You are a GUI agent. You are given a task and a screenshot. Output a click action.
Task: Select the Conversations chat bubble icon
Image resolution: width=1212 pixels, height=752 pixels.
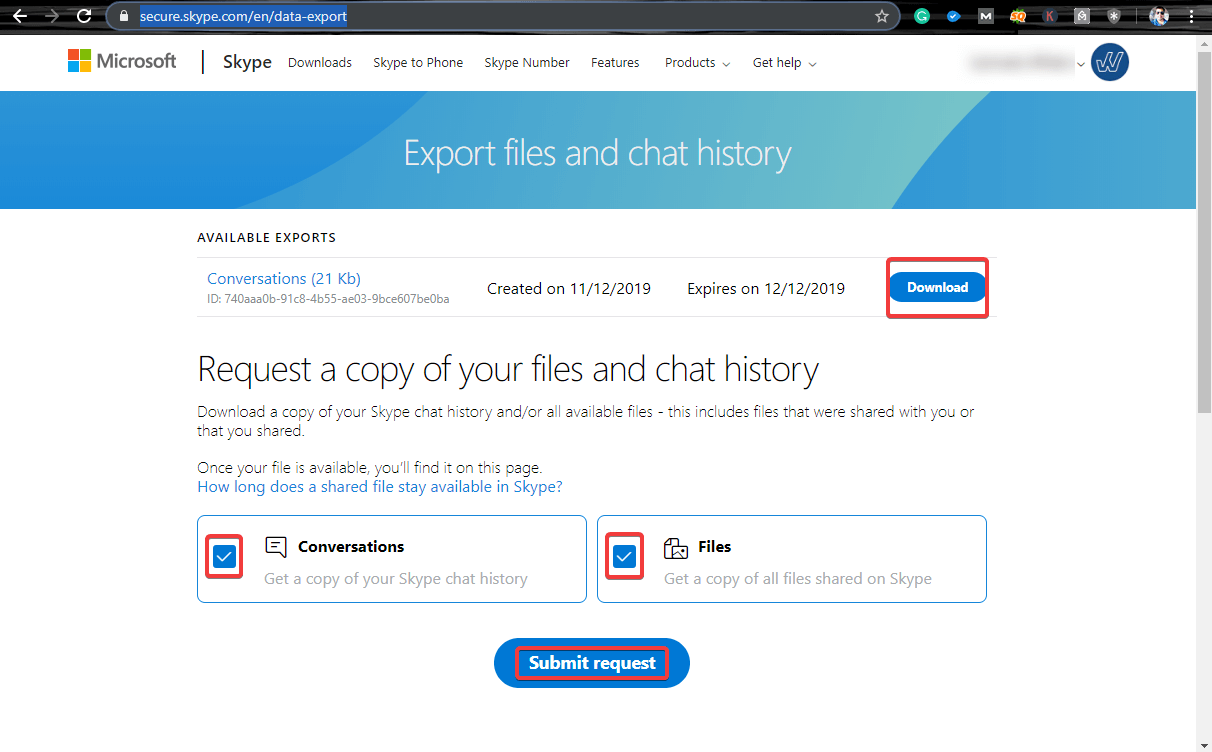(275, 545)
